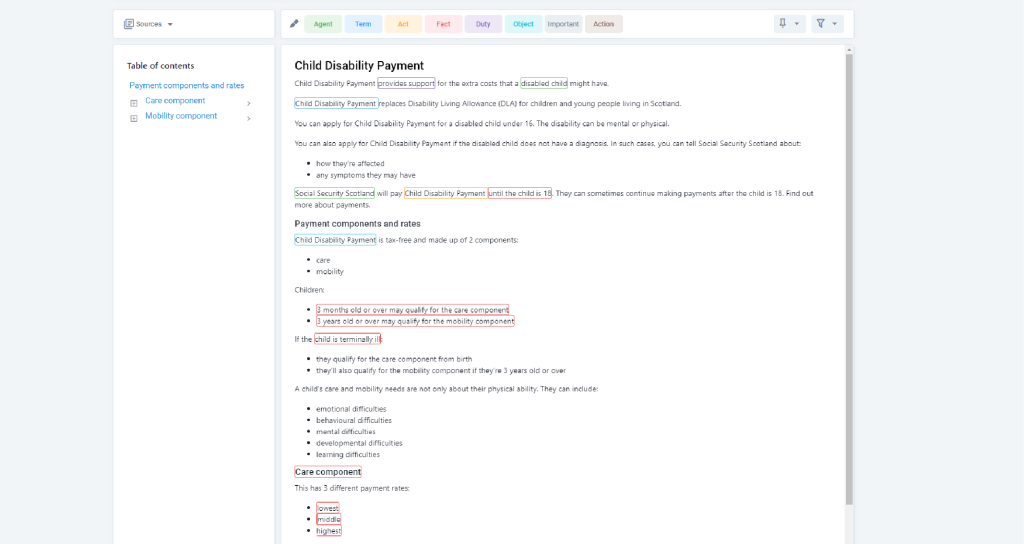The image size is (1024, 544).
Task: Click orange 'Child Disability Payment' annotation after 'will pay'
Action: [445, 193]
